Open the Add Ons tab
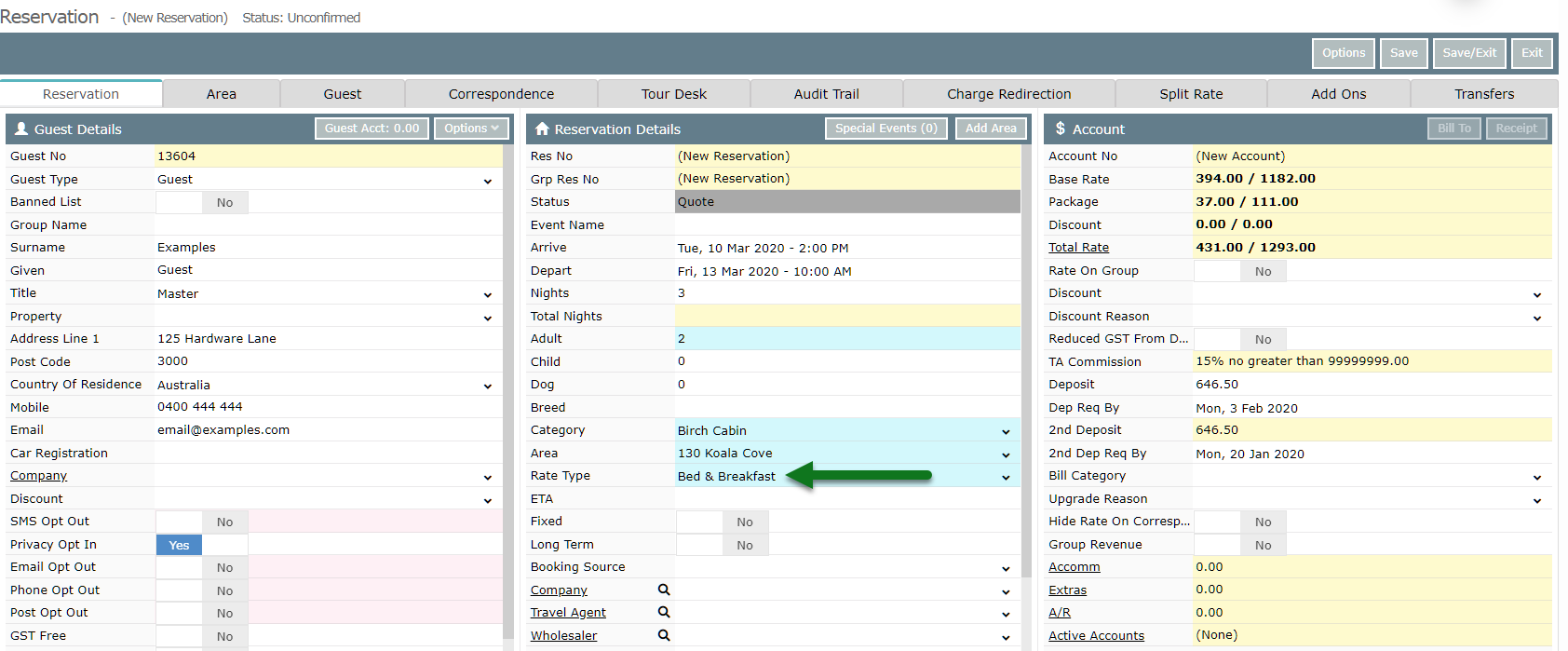The height and width of the screenshot is (651, 1568). 1339,94
